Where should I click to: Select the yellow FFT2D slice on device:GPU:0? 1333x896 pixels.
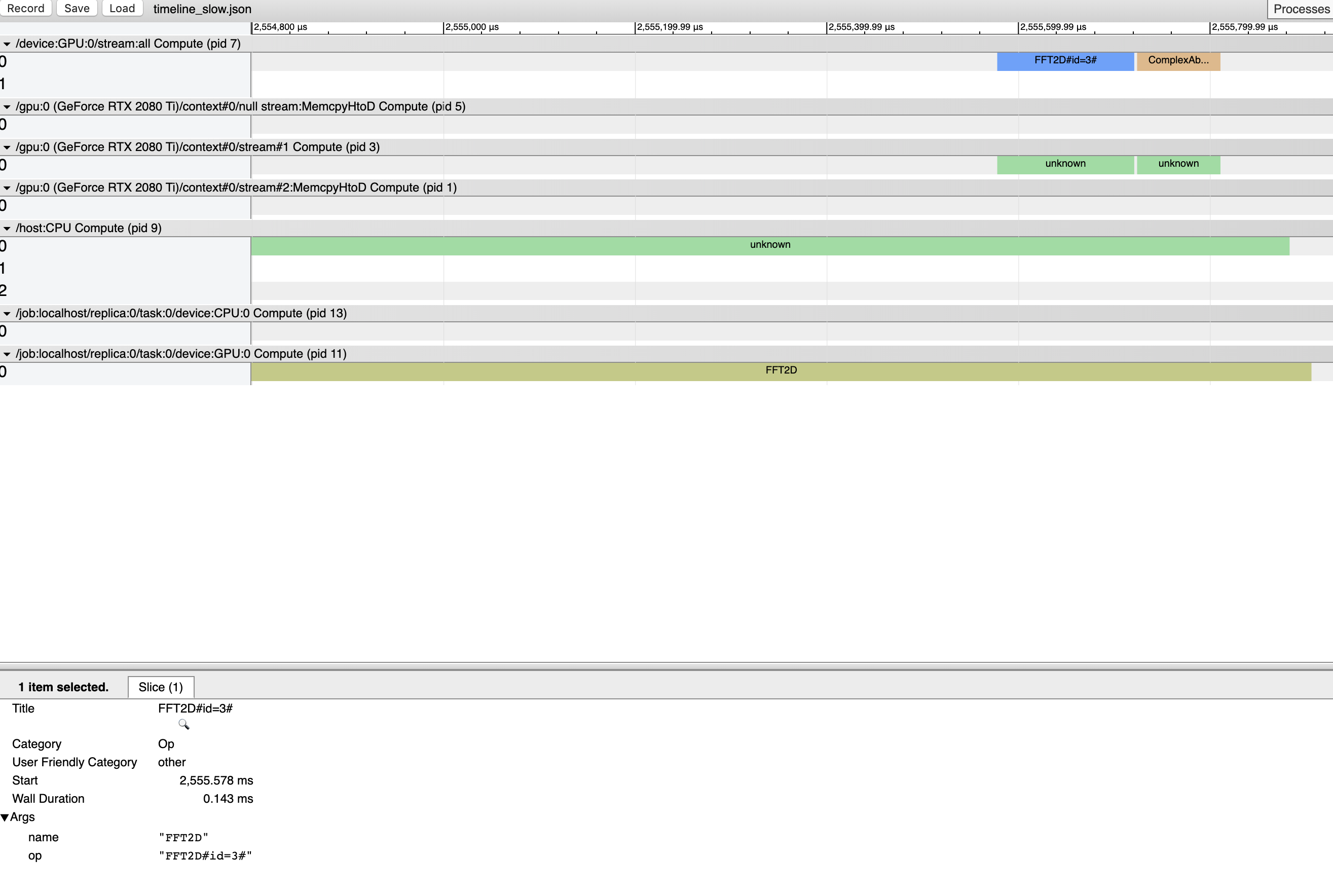pos(781,371)
